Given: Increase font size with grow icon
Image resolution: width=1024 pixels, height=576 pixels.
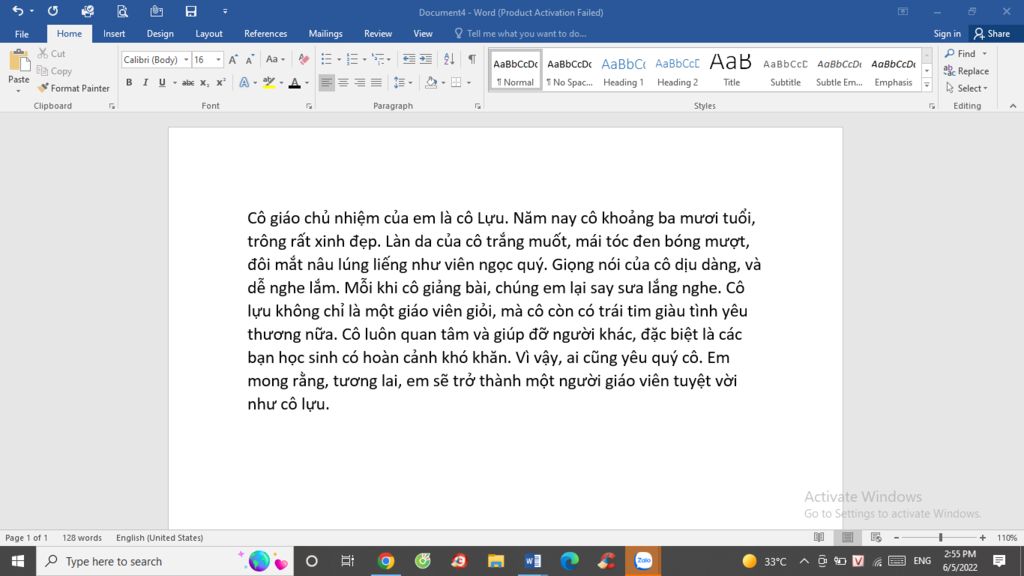Looking at the screenshot, I should (x=233, y=59).
